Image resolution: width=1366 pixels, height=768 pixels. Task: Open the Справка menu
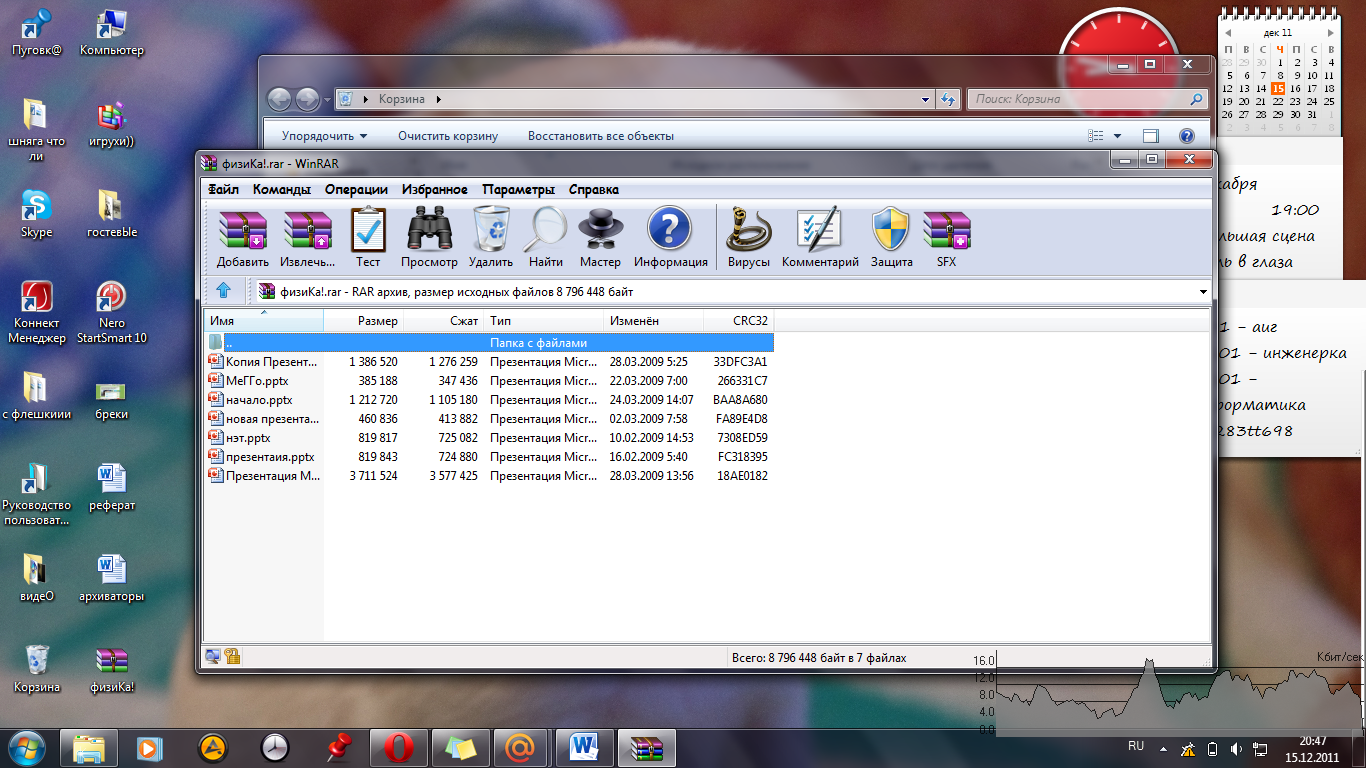[594, 189]
